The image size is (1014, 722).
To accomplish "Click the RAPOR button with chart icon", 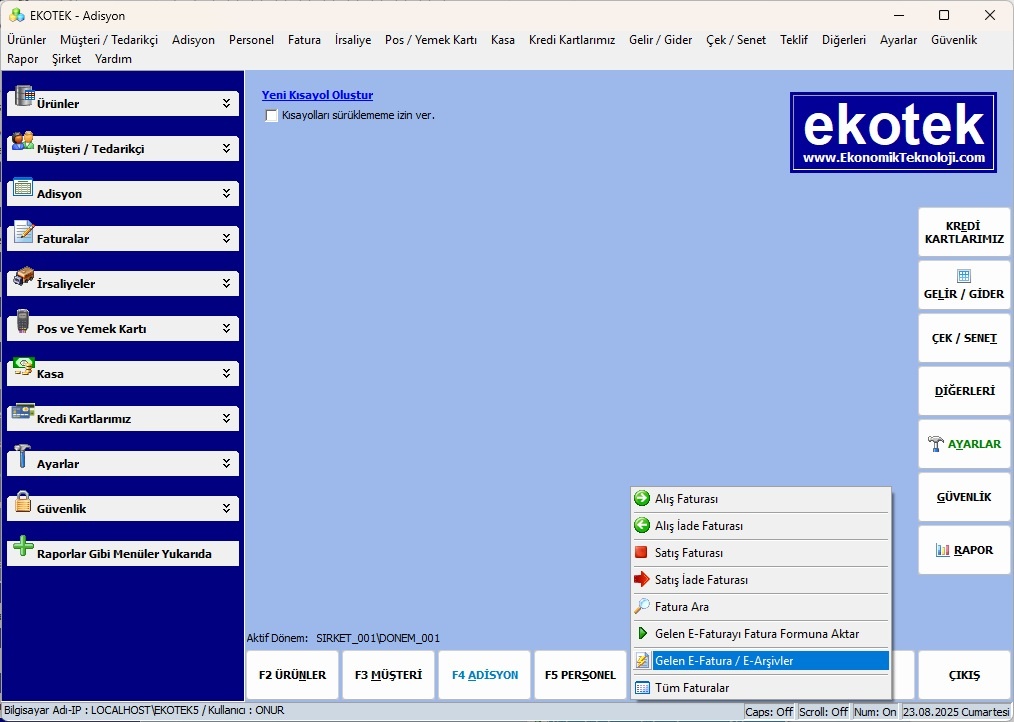I will (964, 550).
